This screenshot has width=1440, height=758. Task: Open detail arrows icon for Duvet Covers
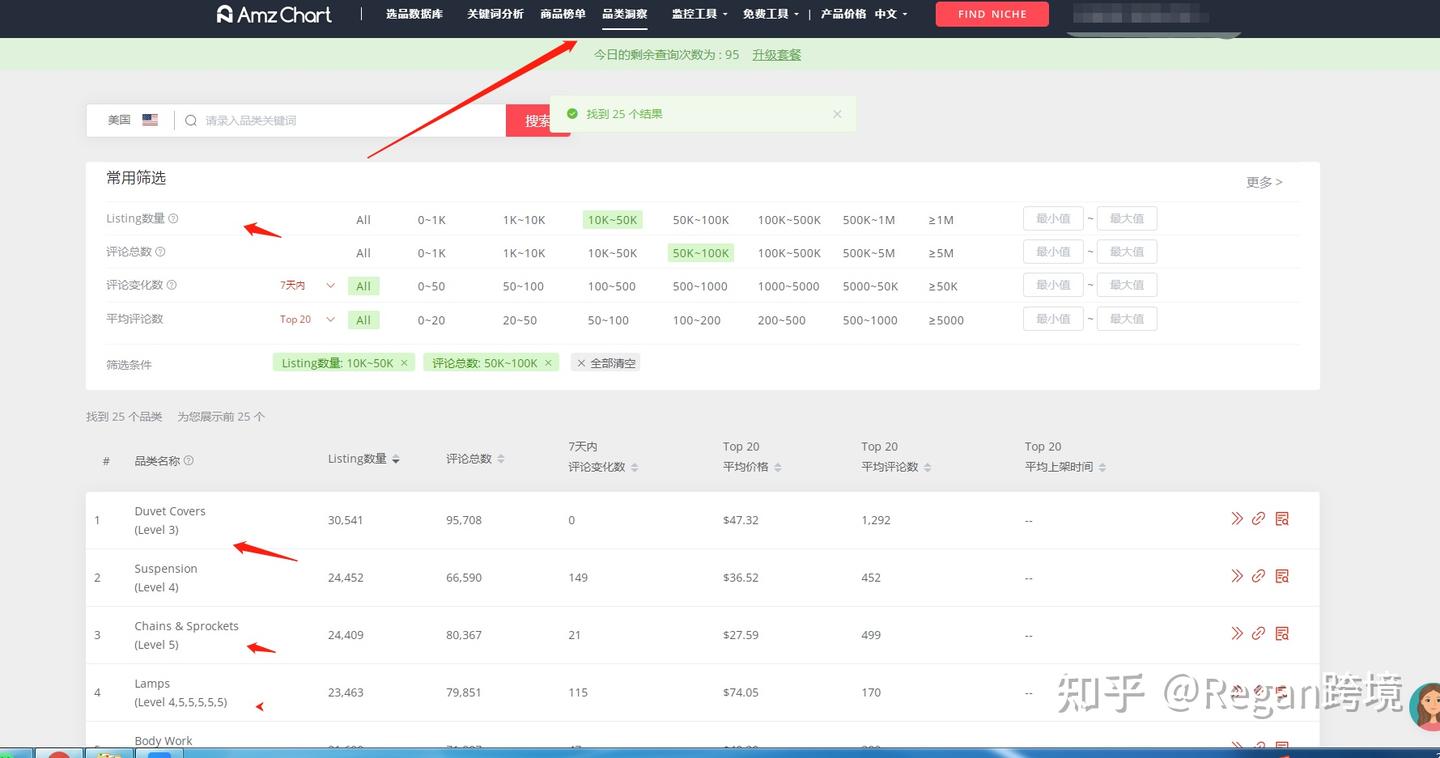(1237, 518)
